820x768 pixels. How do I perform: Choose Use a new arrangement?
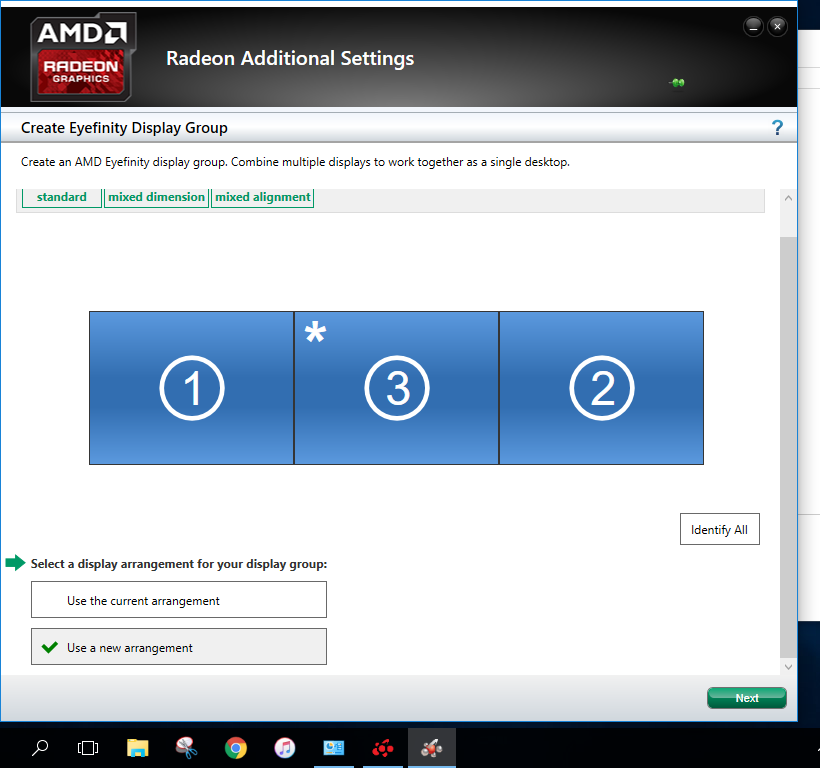179,647
